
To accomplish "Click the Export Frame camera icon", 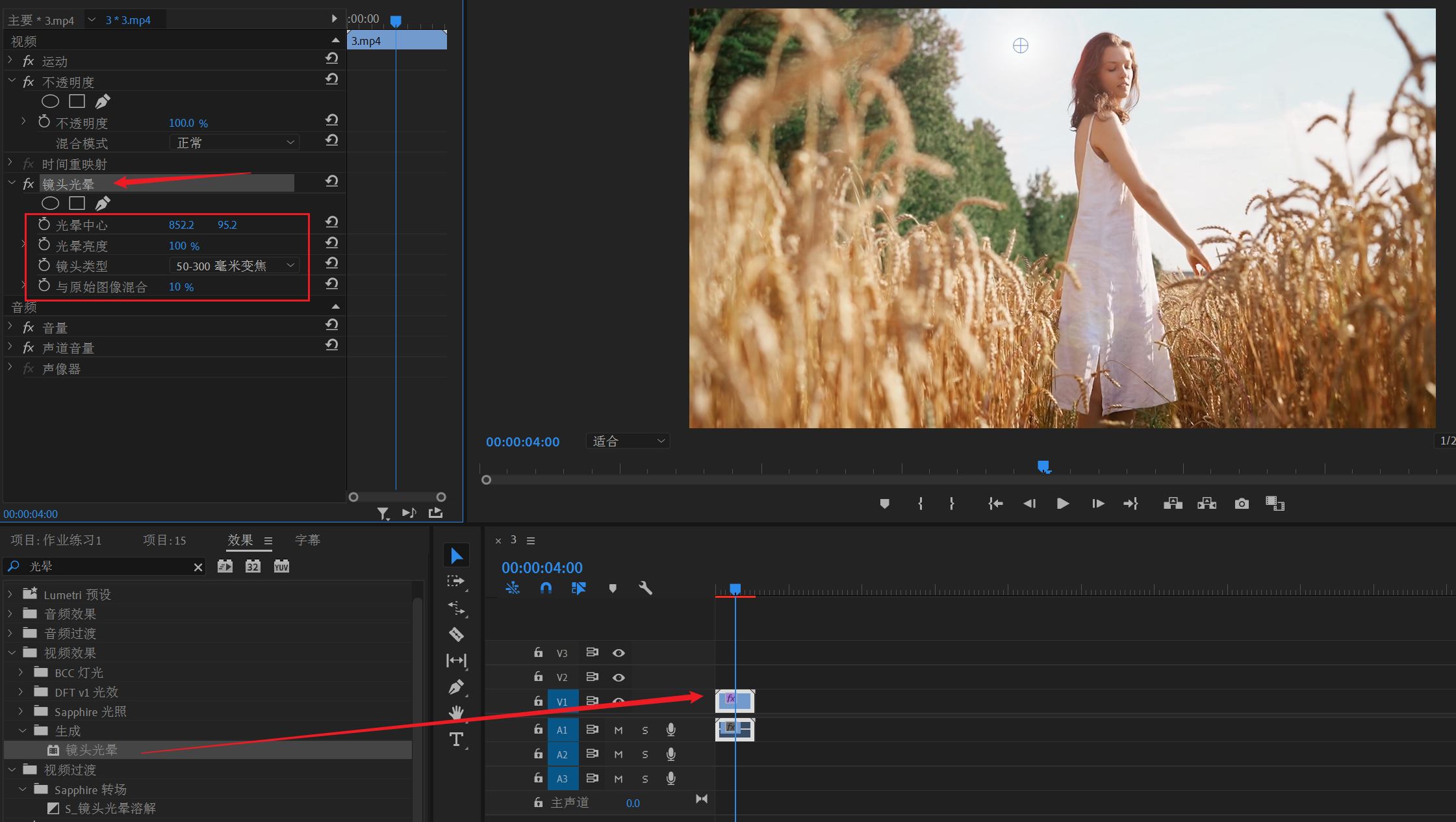I will (1241, 504).
